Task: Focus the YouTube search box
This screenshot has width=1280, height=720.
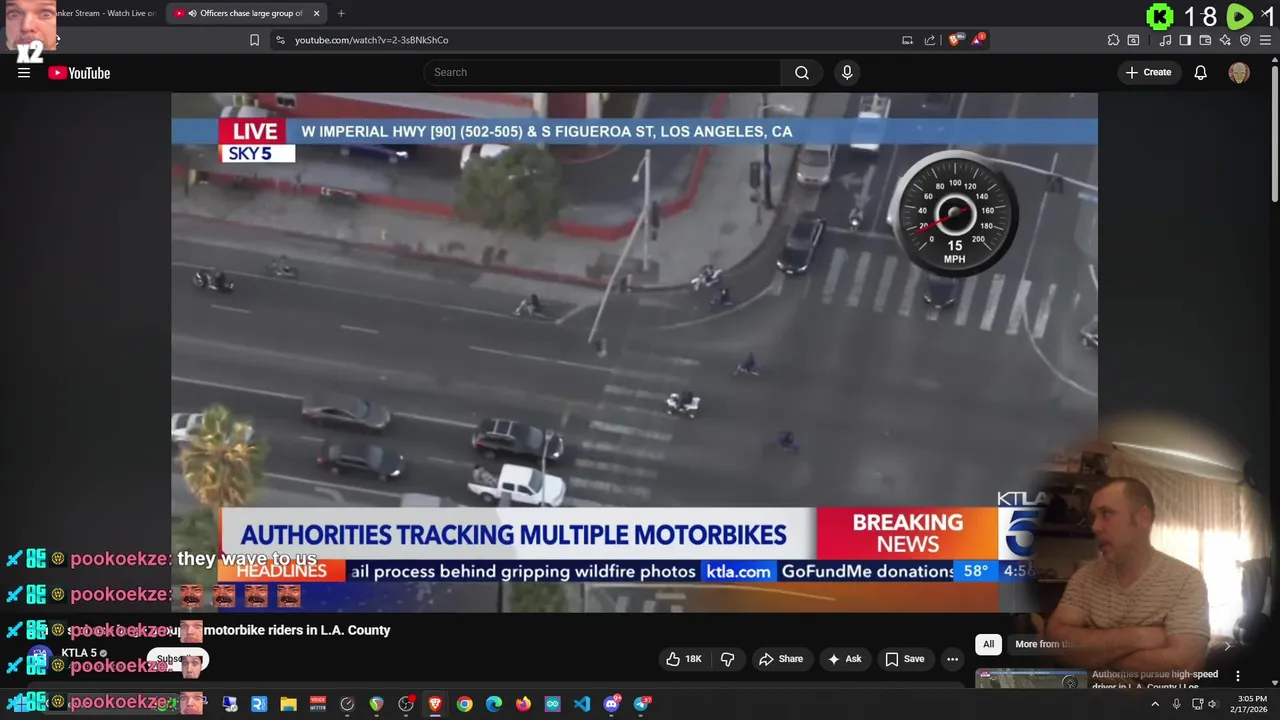Action: click(x=602, y=72)
